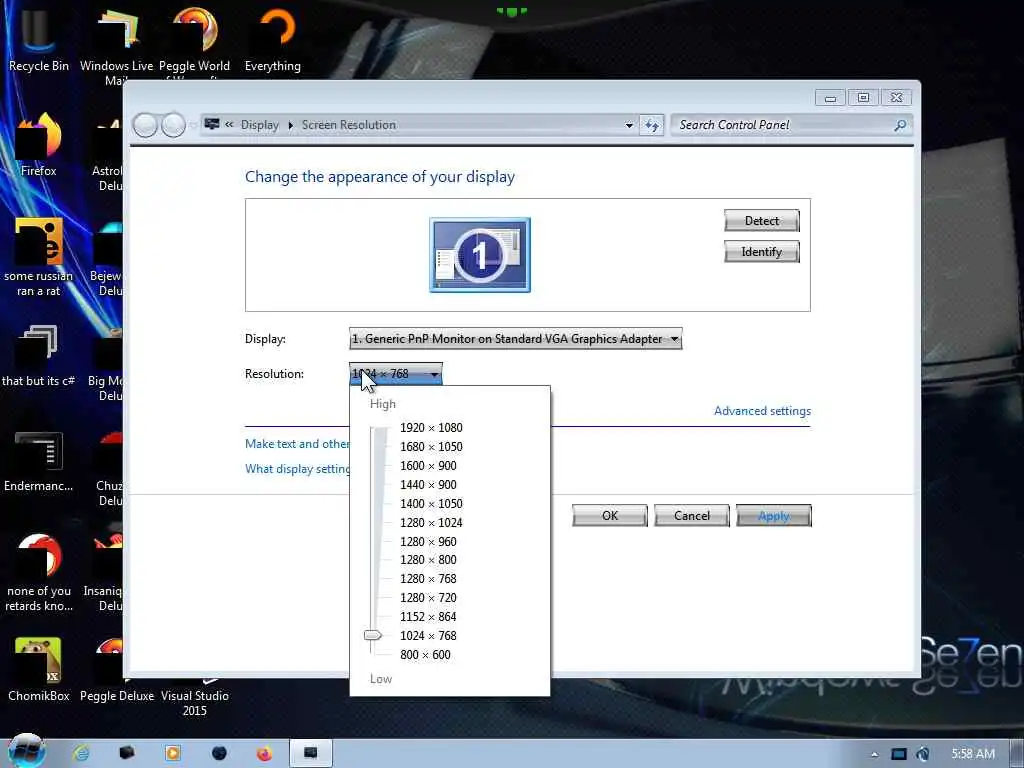This screenshot has width=1024, height=768.
Task: Click the Apply button
Action: [774, 515]
